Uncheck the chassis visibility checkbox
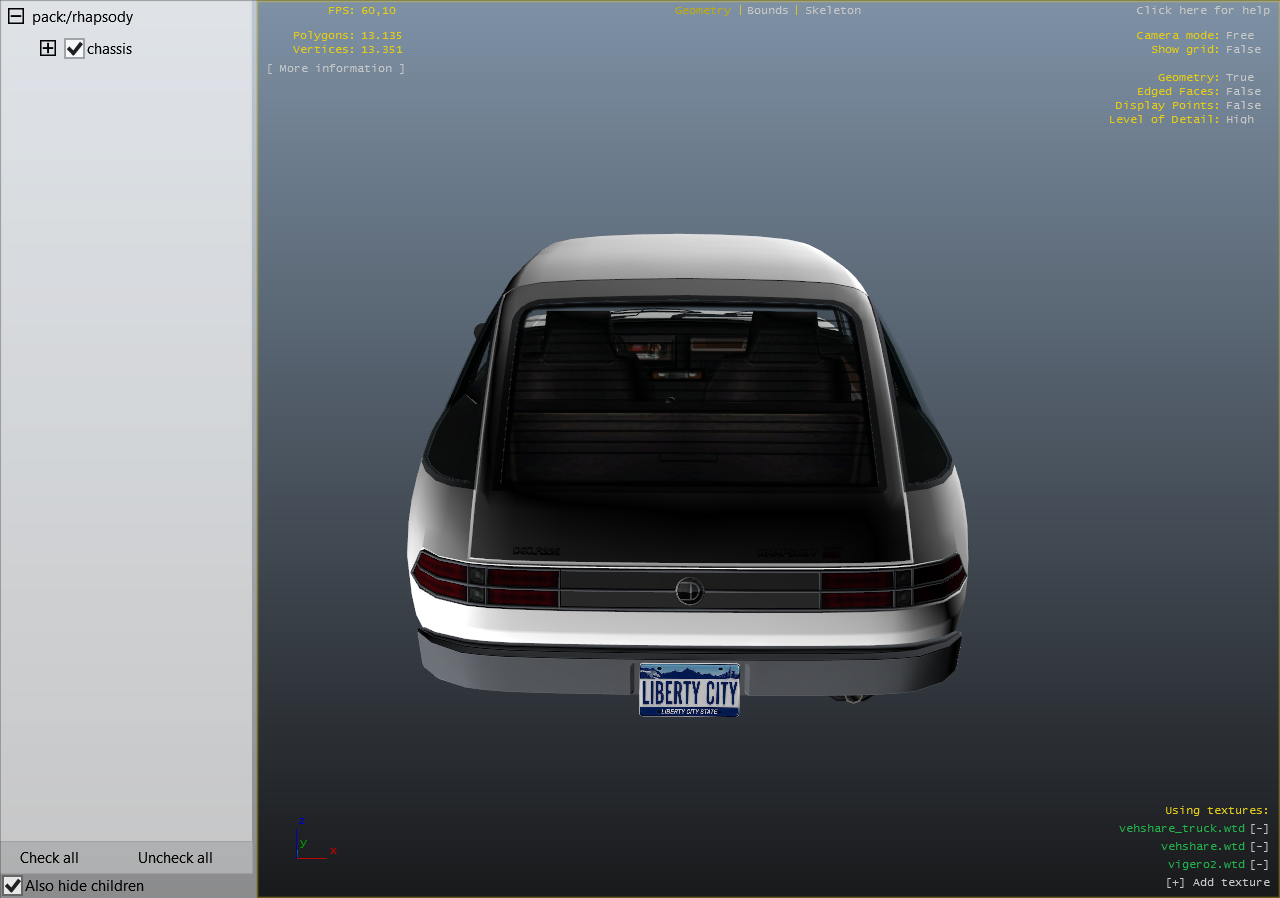 (x=74, y=48)
